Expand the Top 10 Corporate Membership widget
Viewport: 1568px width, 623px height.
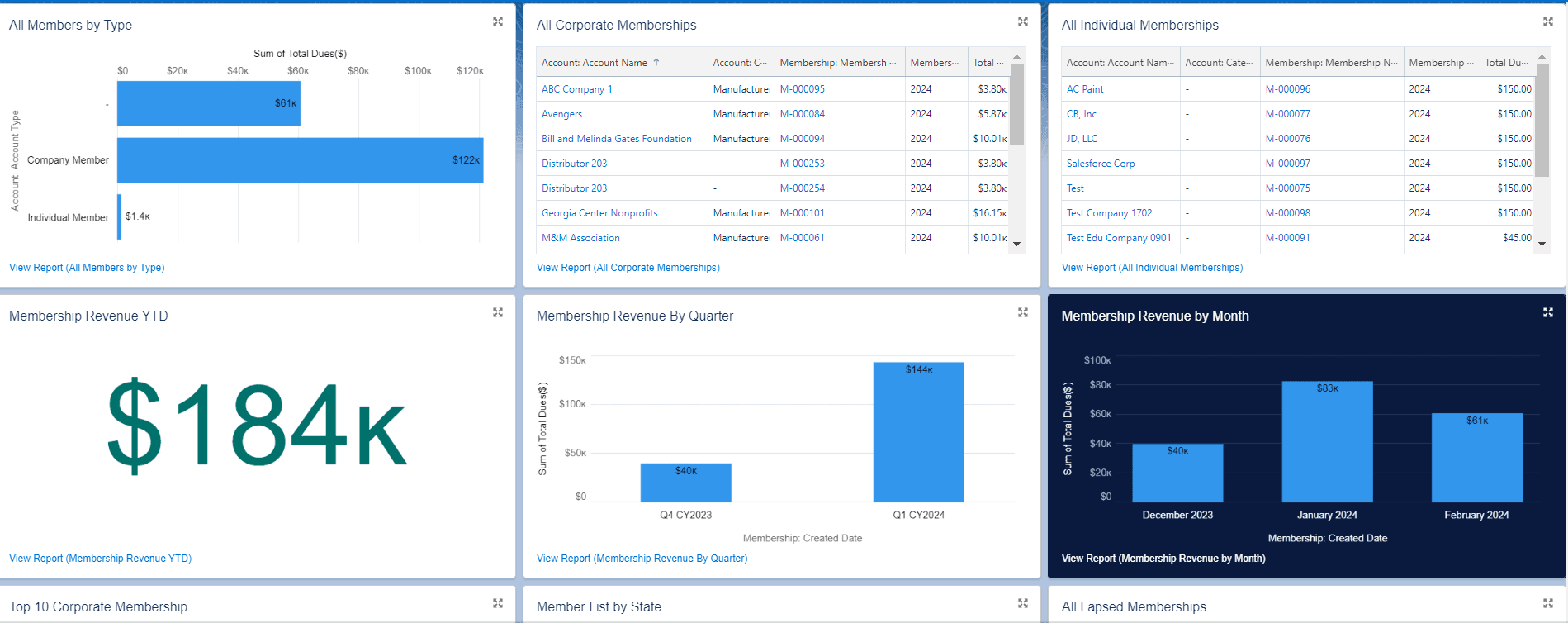pyautogui.click(x=498, y=603)
